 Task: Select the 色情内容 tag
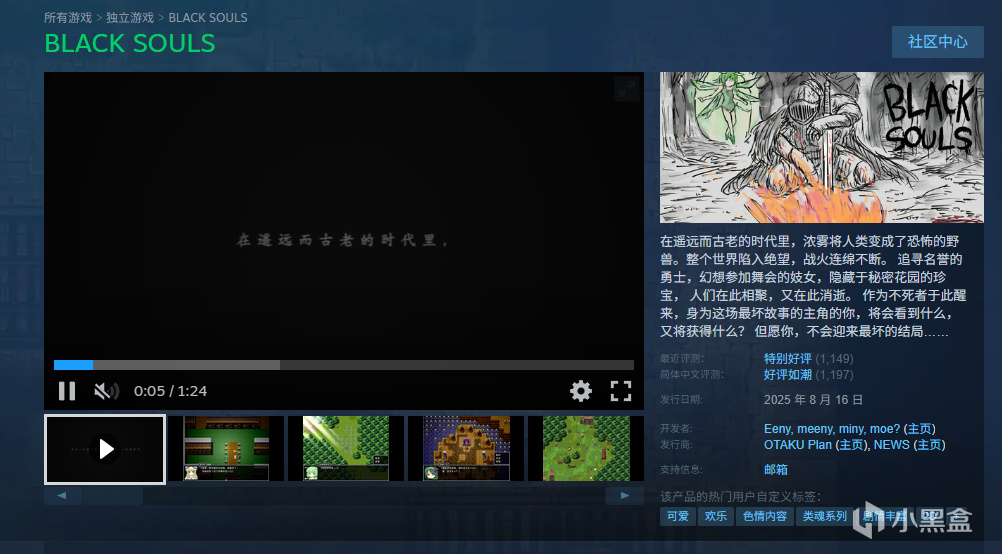(765, 516)
